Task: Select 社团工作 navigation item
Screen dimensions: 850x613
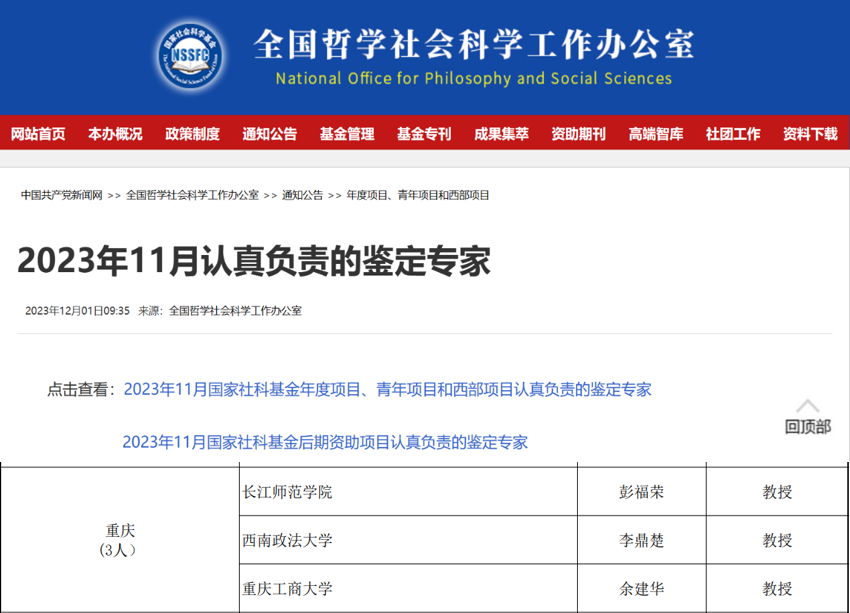Action: 733,134
